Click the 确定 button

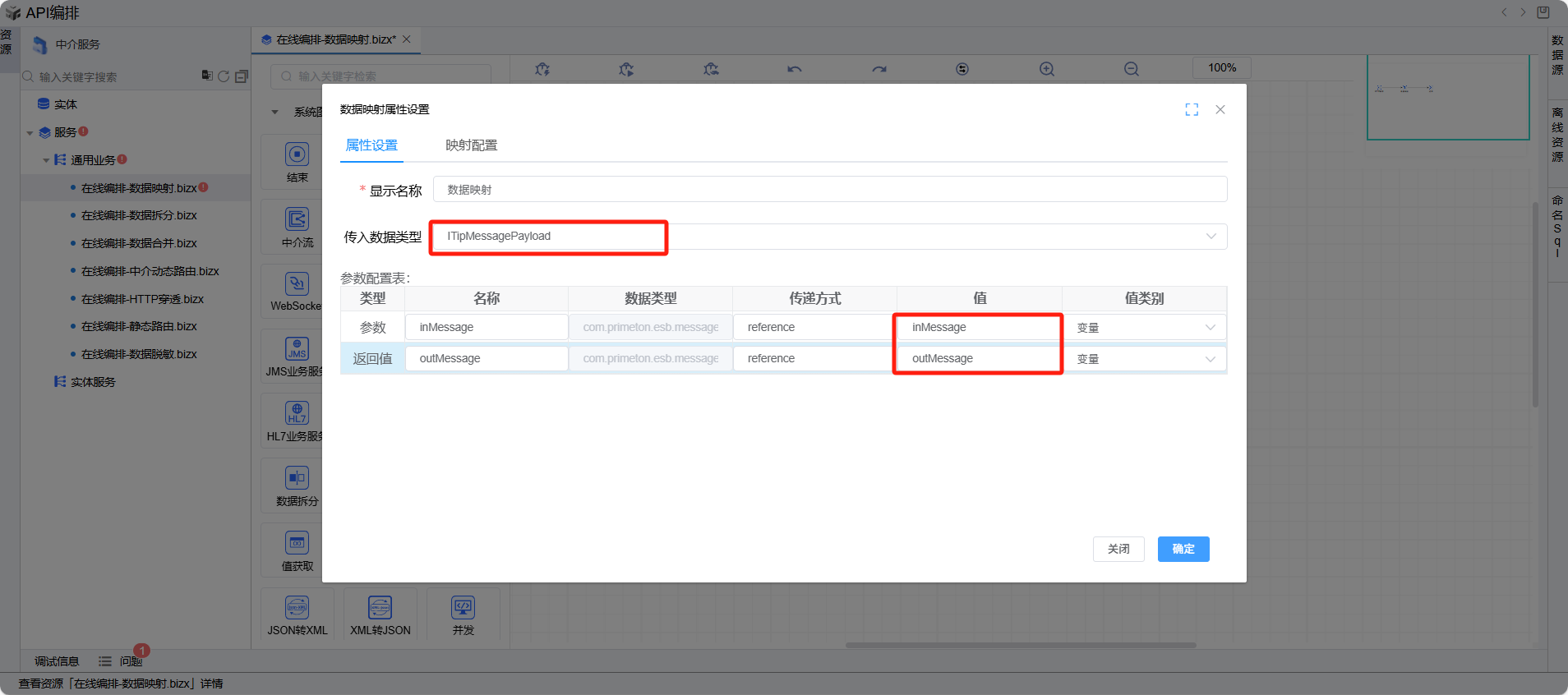[x=1183, y=549]
